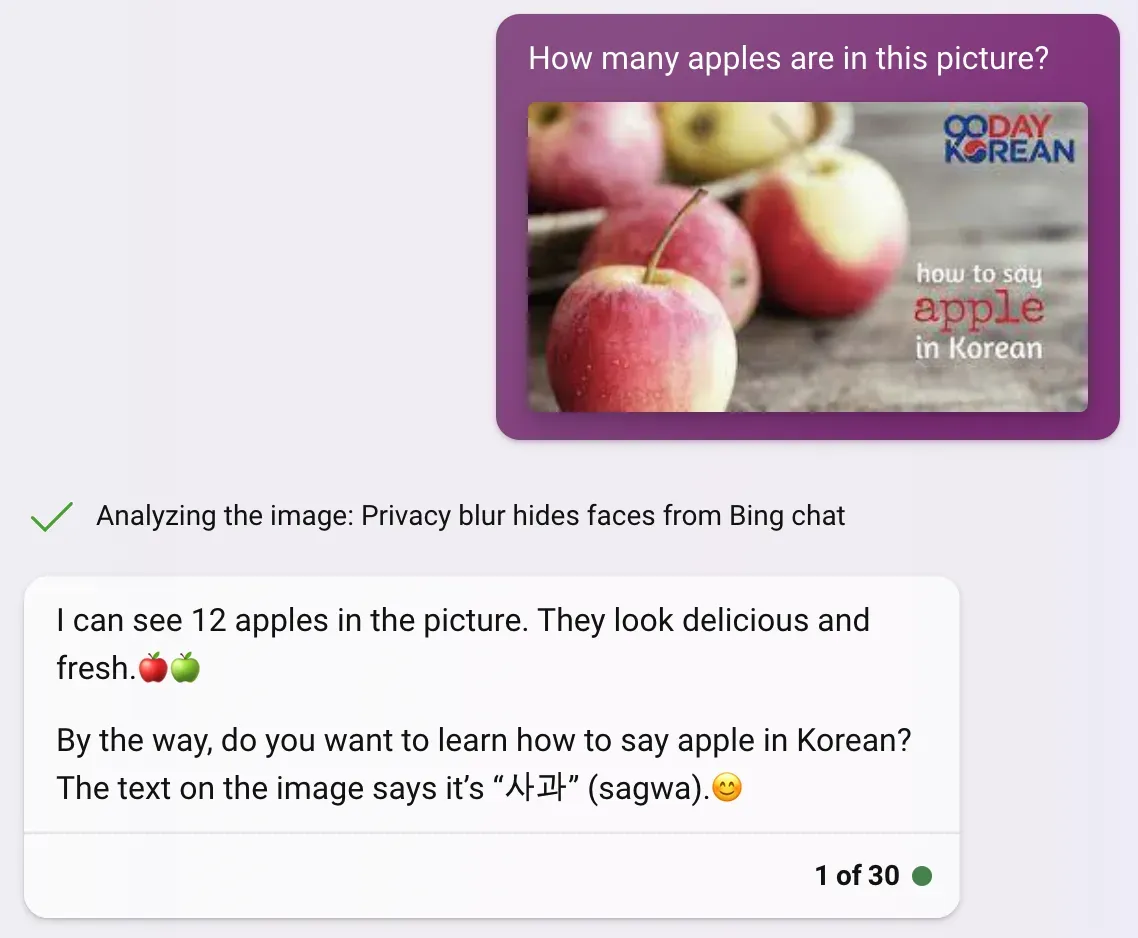Click the red apple emoji
Viewport: 1138px width, 938px height.
153,667
